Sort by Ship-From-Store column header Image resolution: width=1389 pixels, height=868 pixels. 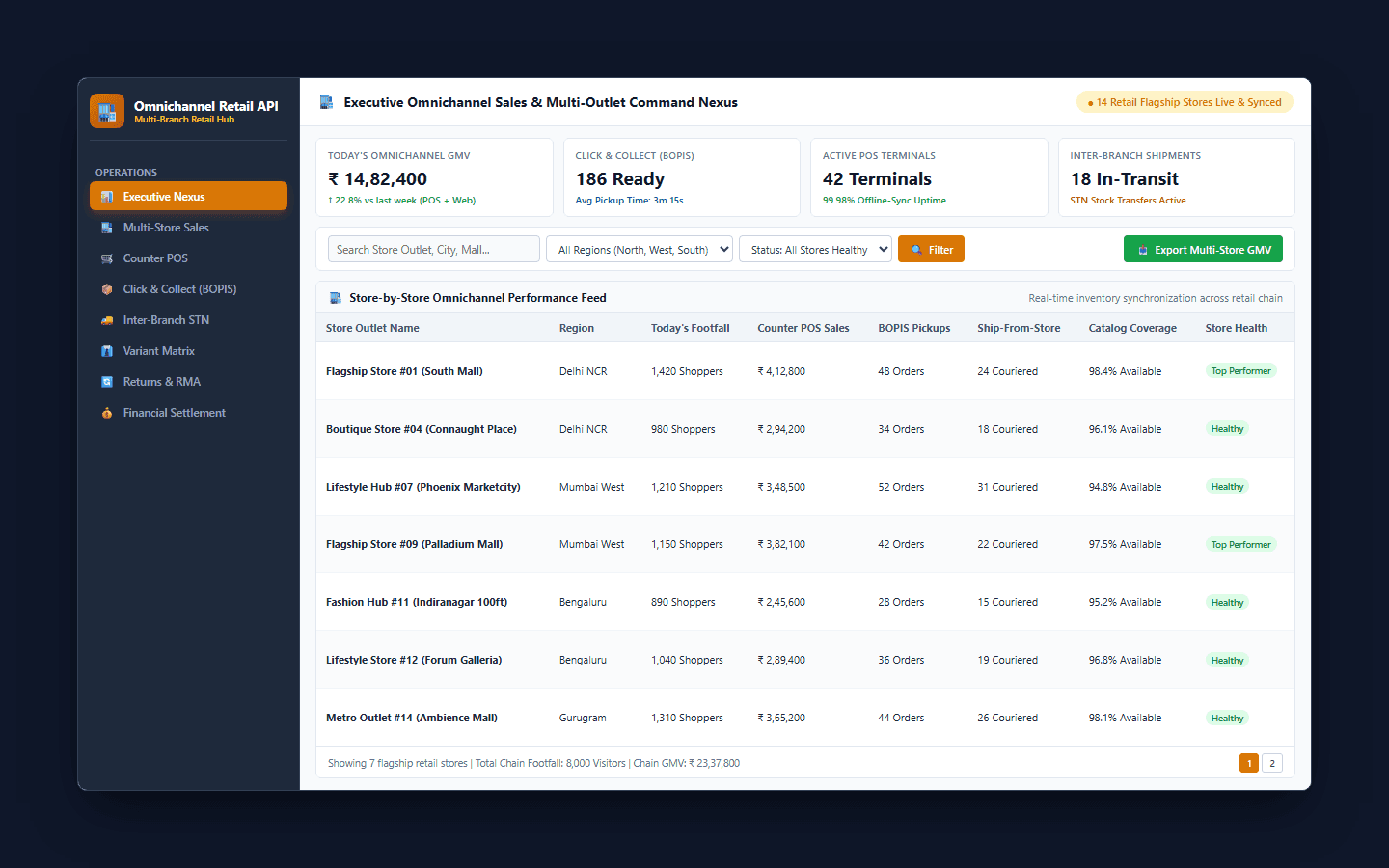point(1019,328)
